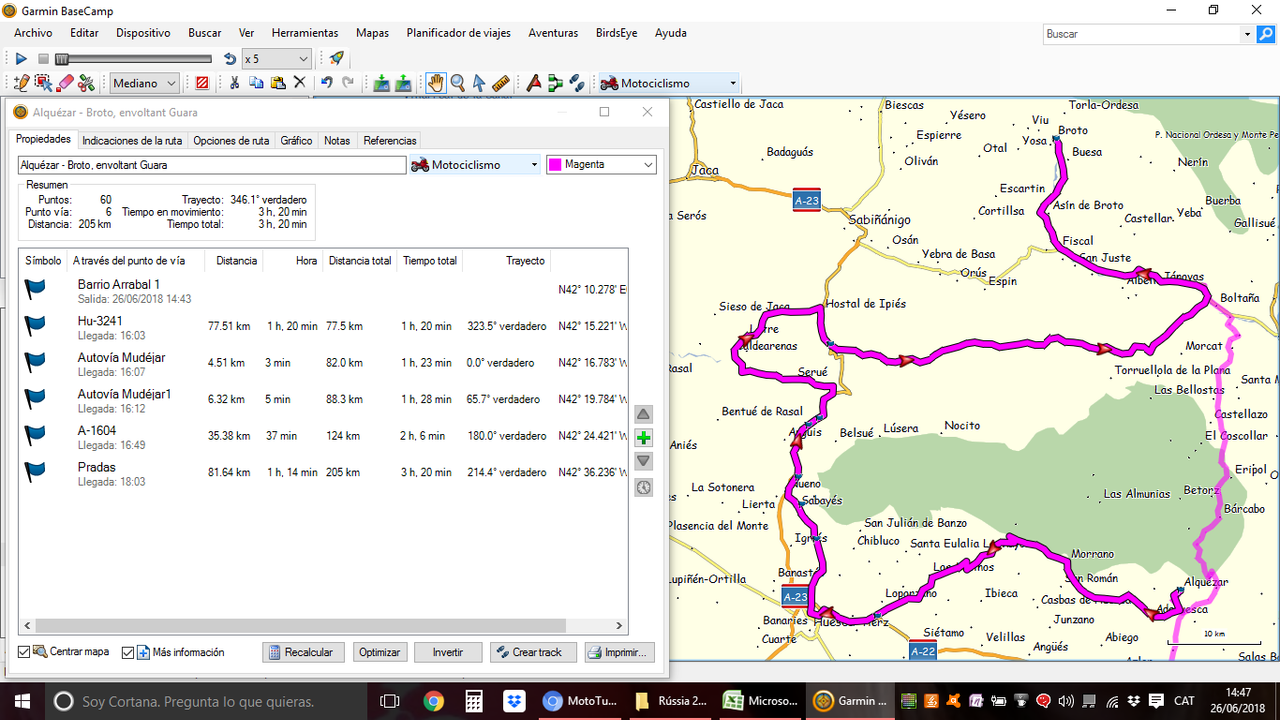
Task: Paste with the clipboard icon
Action: point(278,83)
